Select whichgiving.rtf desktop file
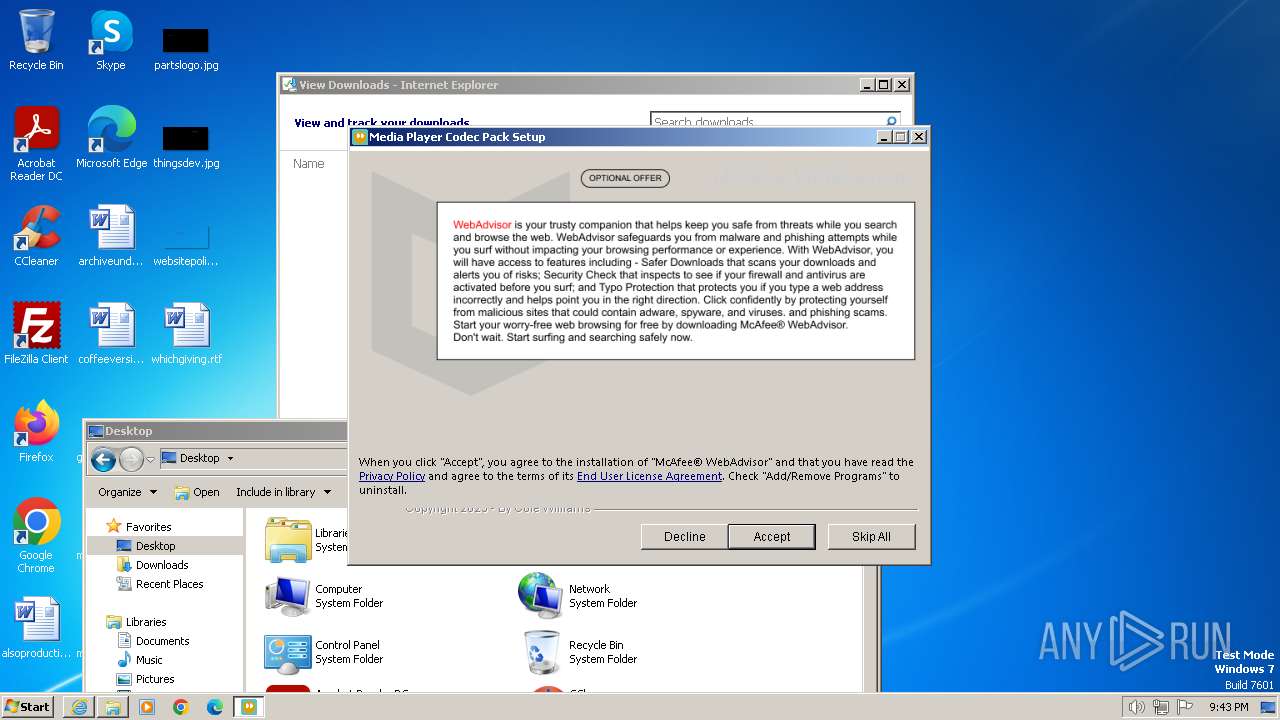This screenshot has width=1280, height=720. pos(186,333)
